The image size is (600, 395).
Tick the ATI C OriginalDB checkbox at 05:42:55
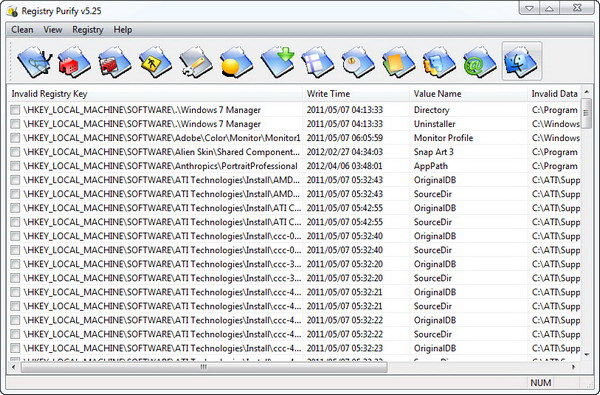click(x=15, y=208)
